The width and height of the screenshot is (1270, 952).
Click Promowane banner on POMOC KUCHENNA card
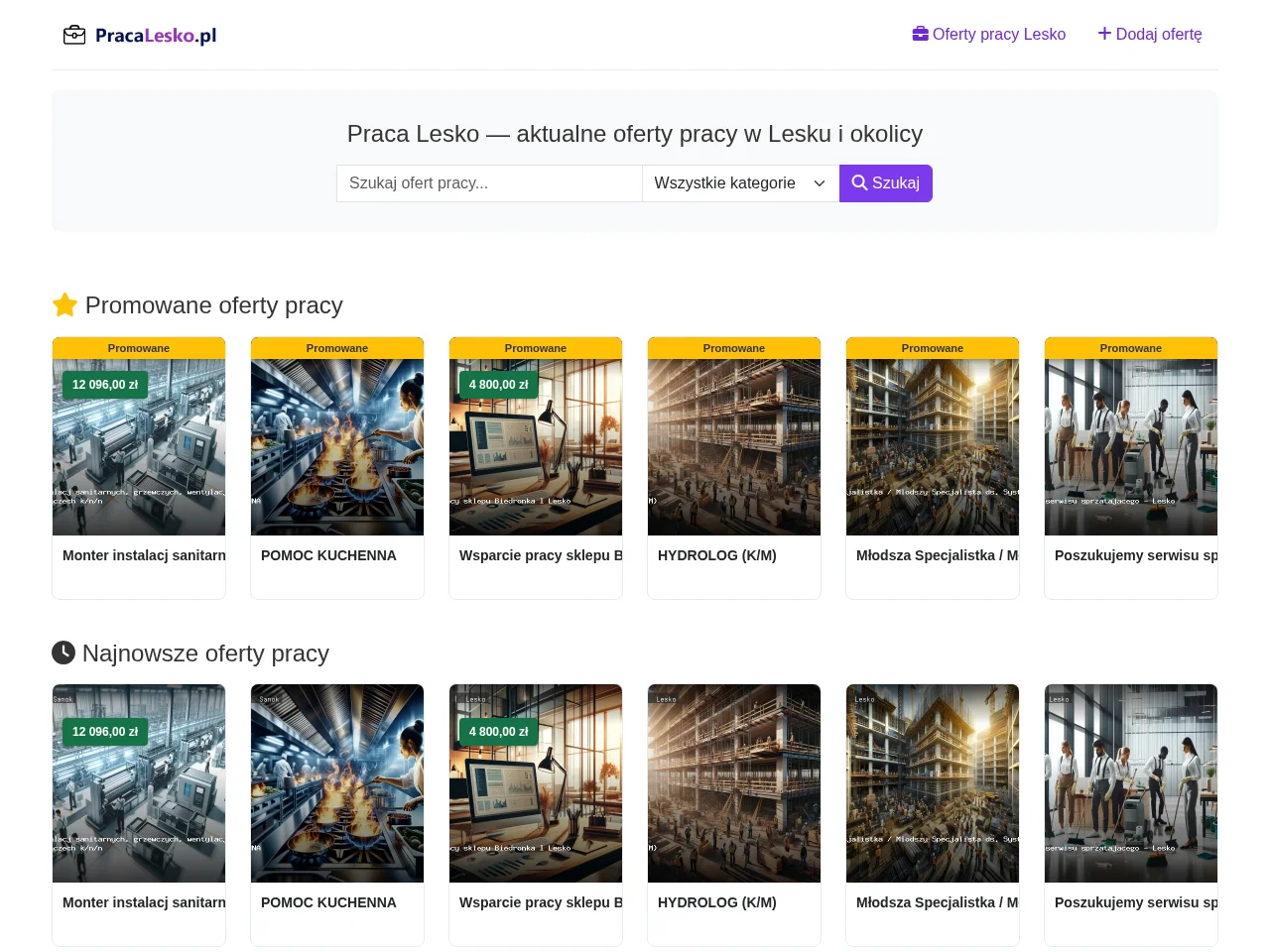[x=337, y=348]
